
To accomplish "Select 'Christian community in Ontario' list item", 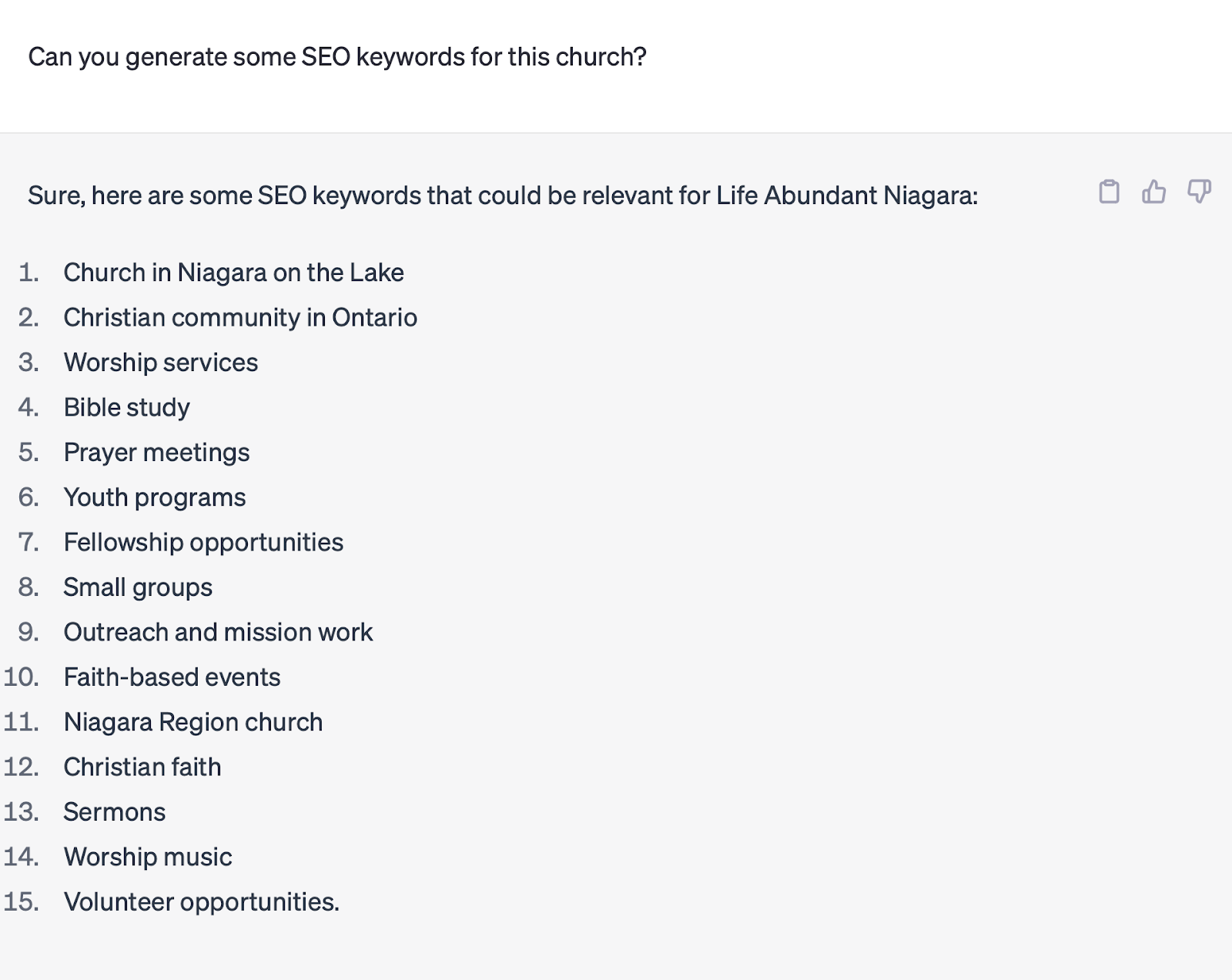I will tap(240, 317).
